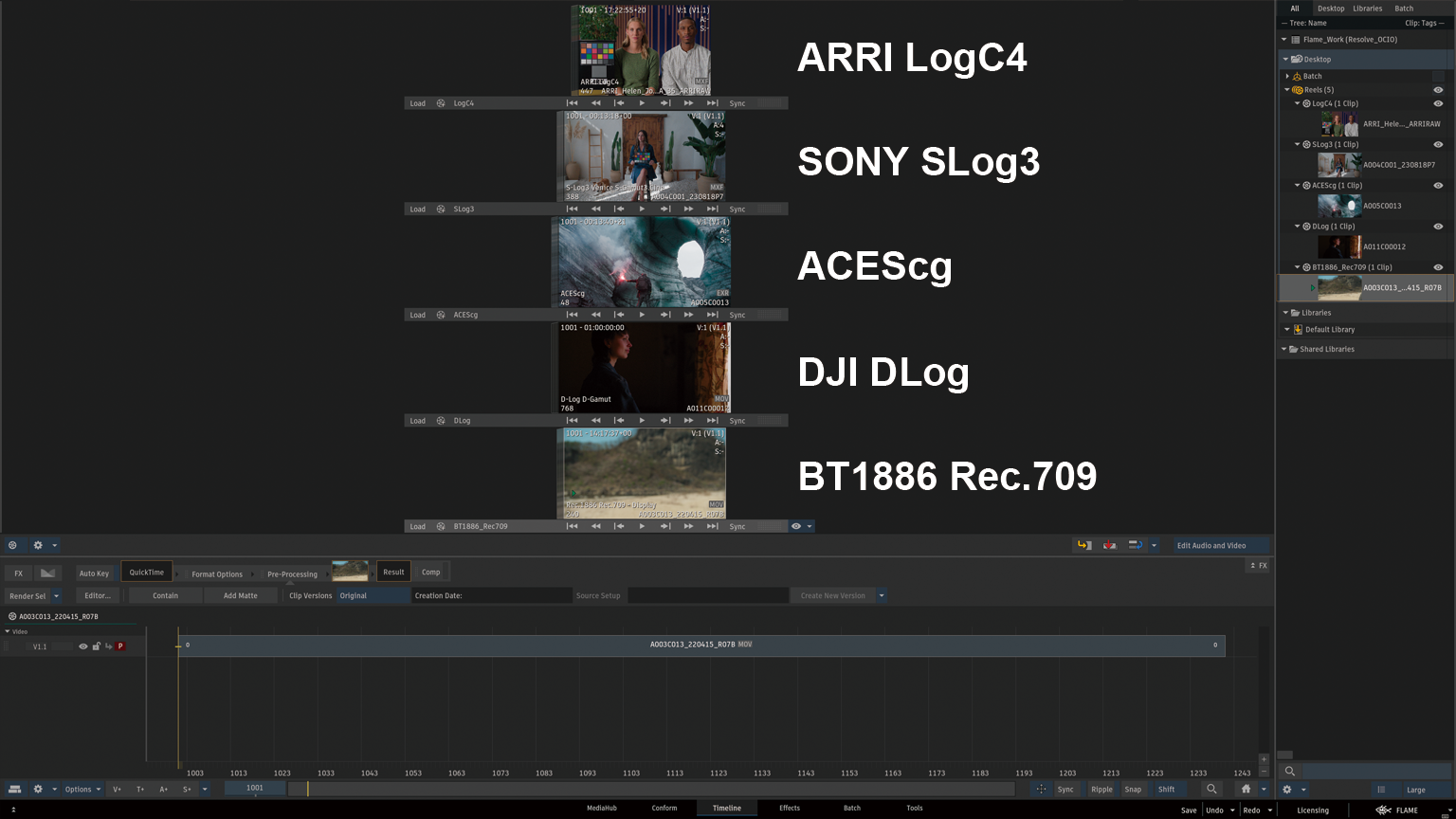The image size is (1456, 819).
Task: Select the Libraries tab in media panel
Action: (x=1367, y=9)
